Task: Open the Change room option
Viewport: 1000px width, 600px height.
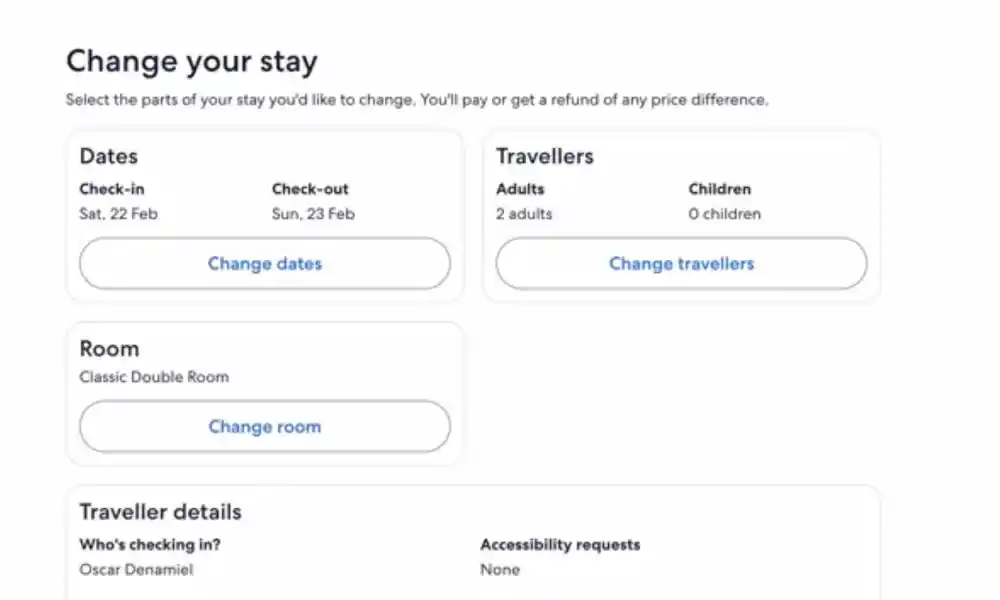Action: tap(265, 427)
